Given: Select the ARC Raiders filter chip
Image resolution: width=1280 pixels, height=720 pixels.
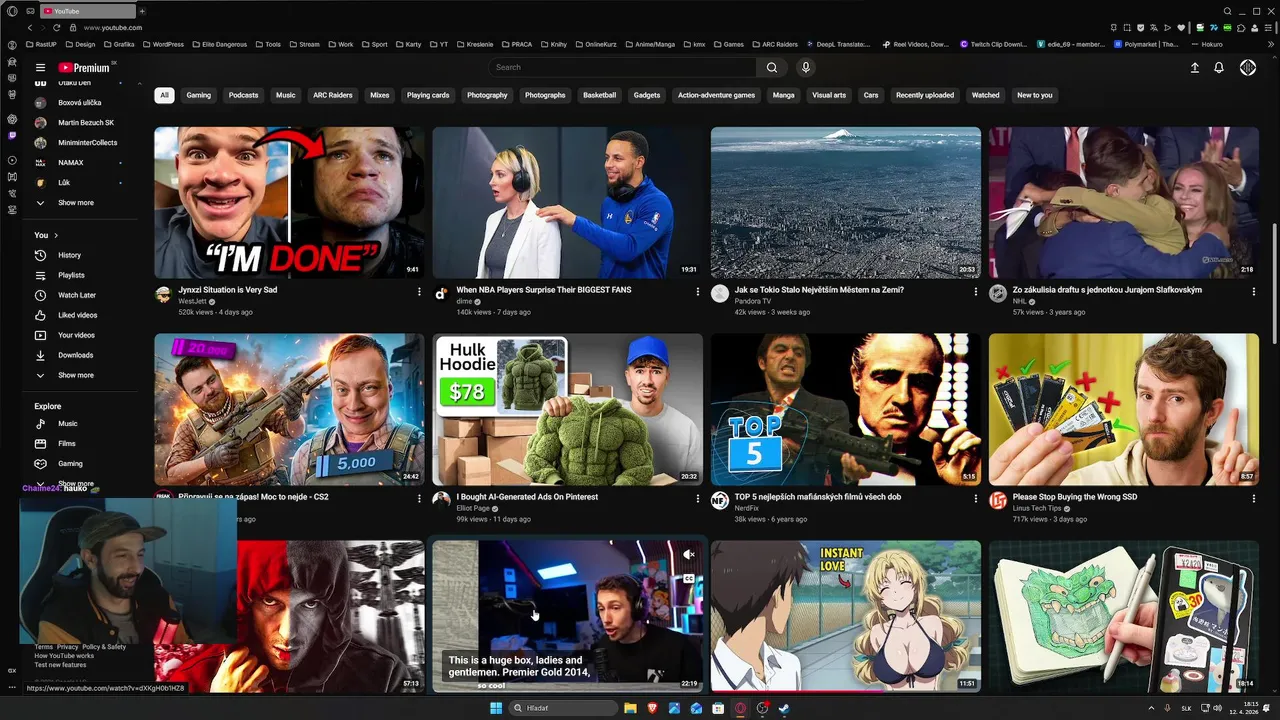Looking at the screenshot, I should [x=333, y=95].
